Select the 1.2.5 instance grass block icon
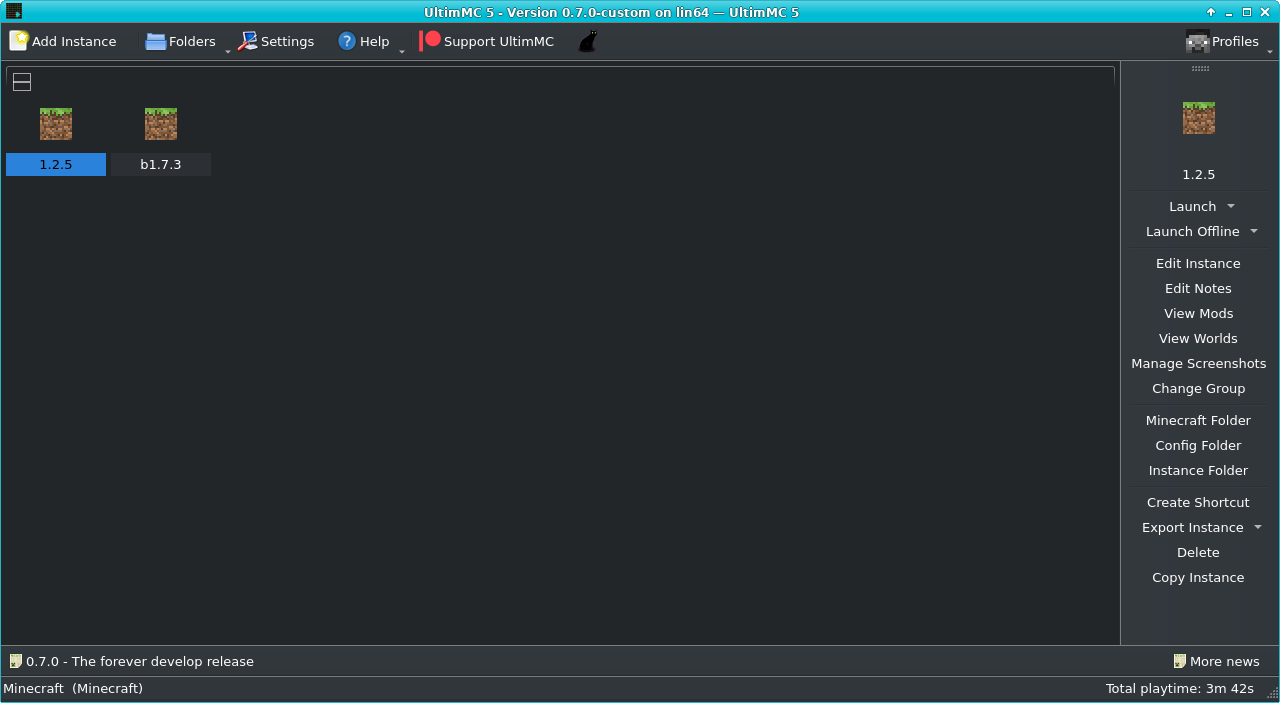Viewport: 1280px width, 703px height. (56, 124)
